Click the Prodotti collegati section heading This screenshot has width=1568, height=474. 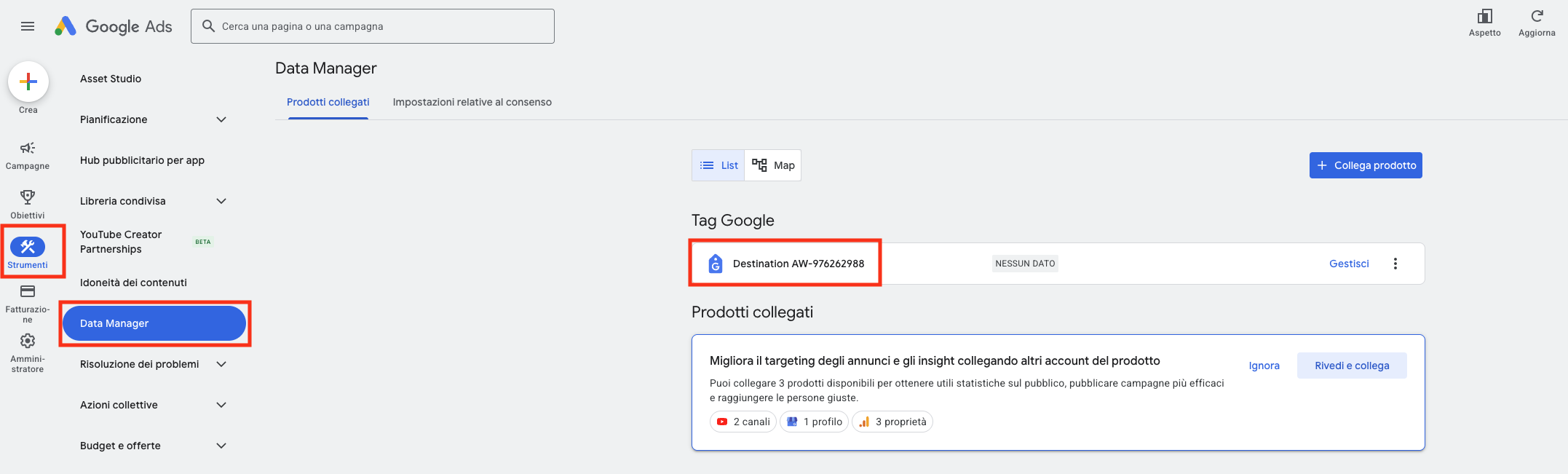pyautogui.click(x=752, y=312)
